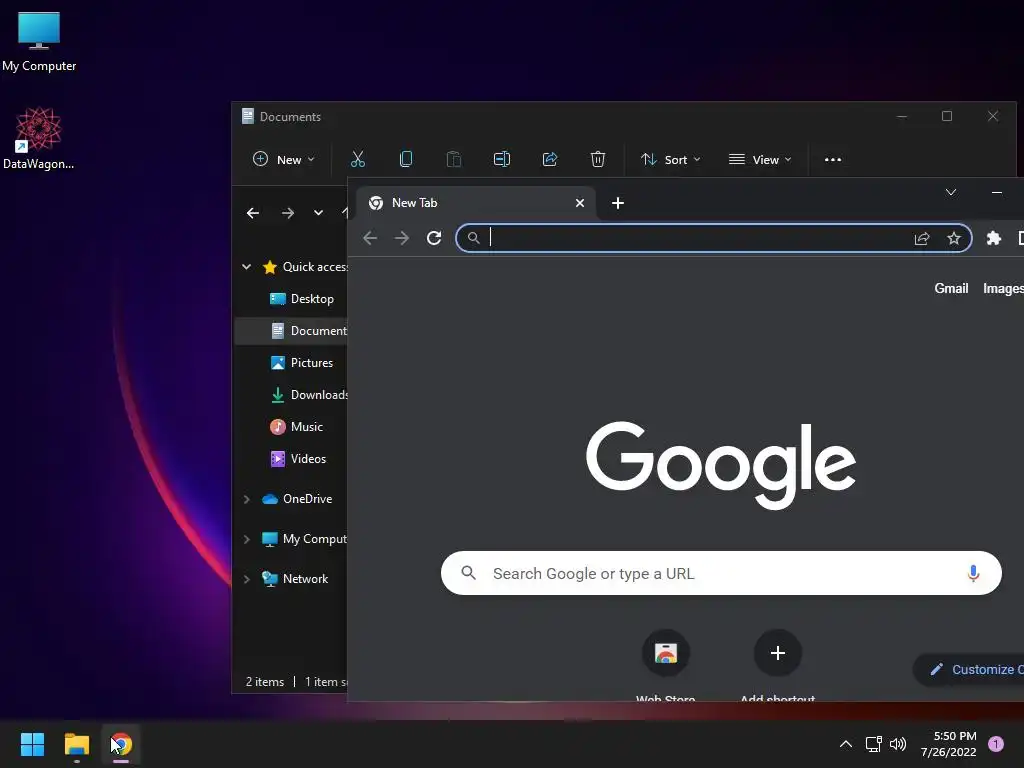Screen dimensions: 1024x768
Task: Click the Chrome taskbar icon
Action: click(121, 744)
